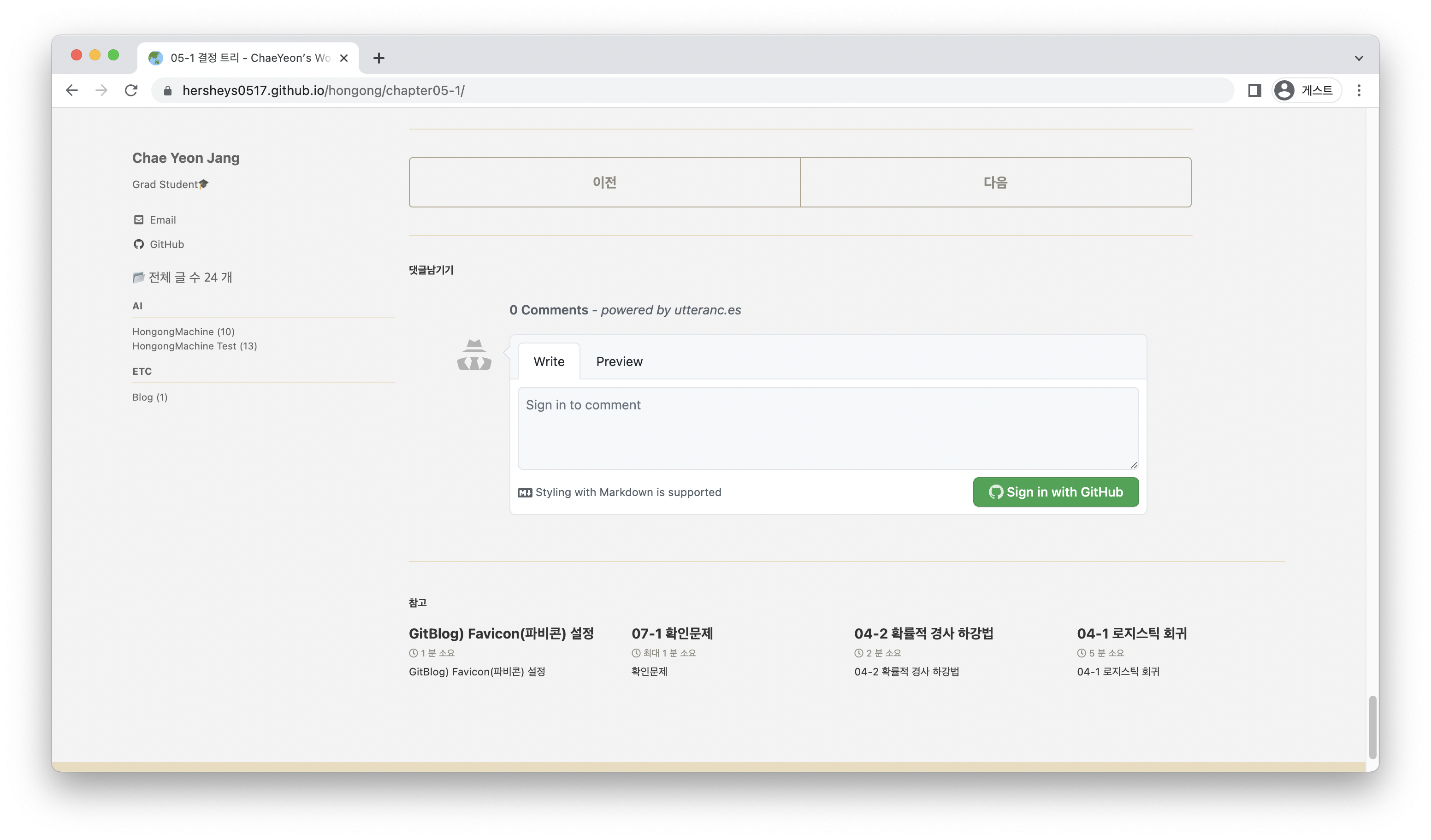Click the 참고 heading
The image size is (1431, 840).
(x=417, y=603)
